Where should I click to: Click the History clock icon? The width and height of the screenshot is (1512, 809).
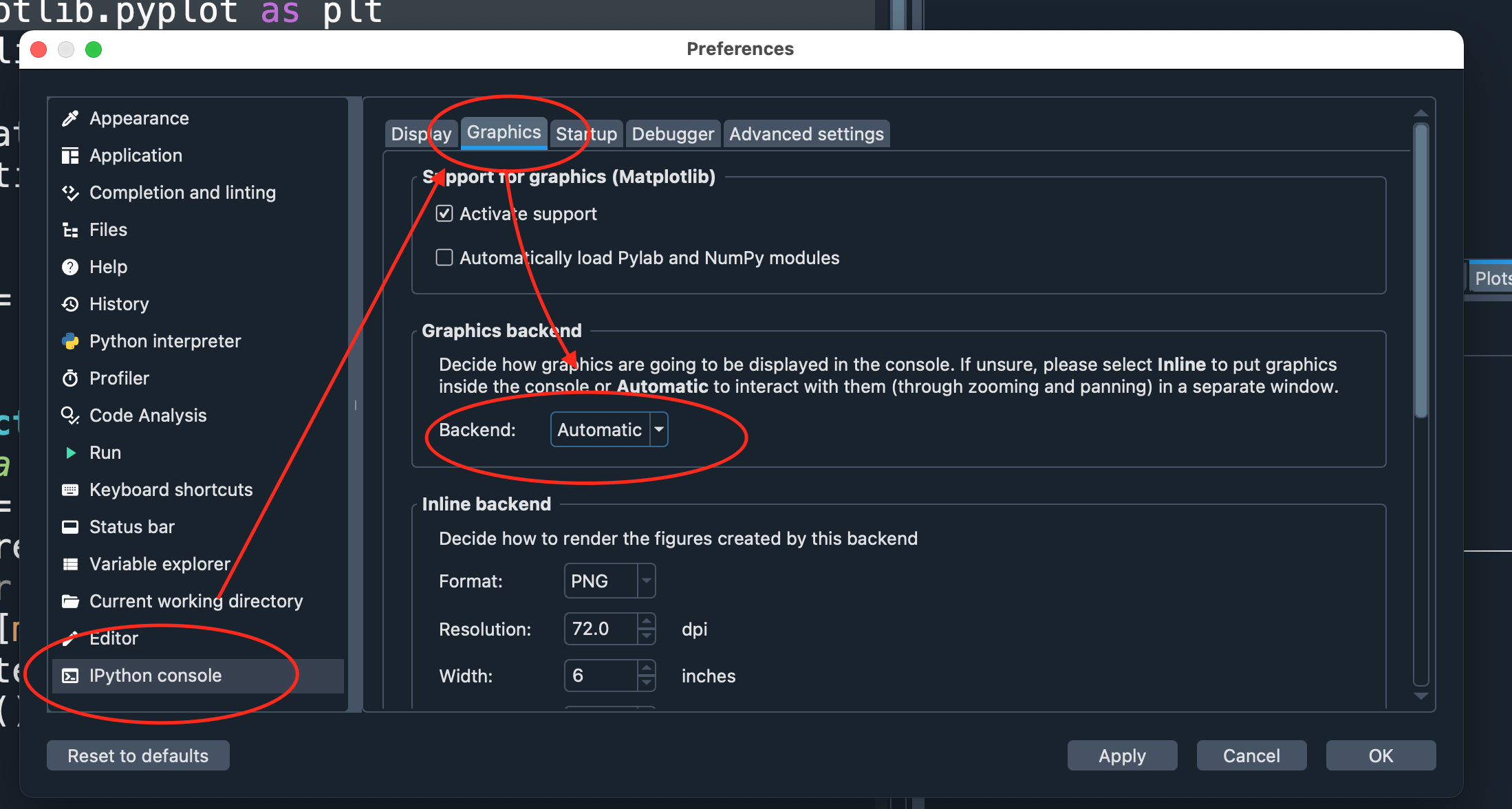point(70,304)
